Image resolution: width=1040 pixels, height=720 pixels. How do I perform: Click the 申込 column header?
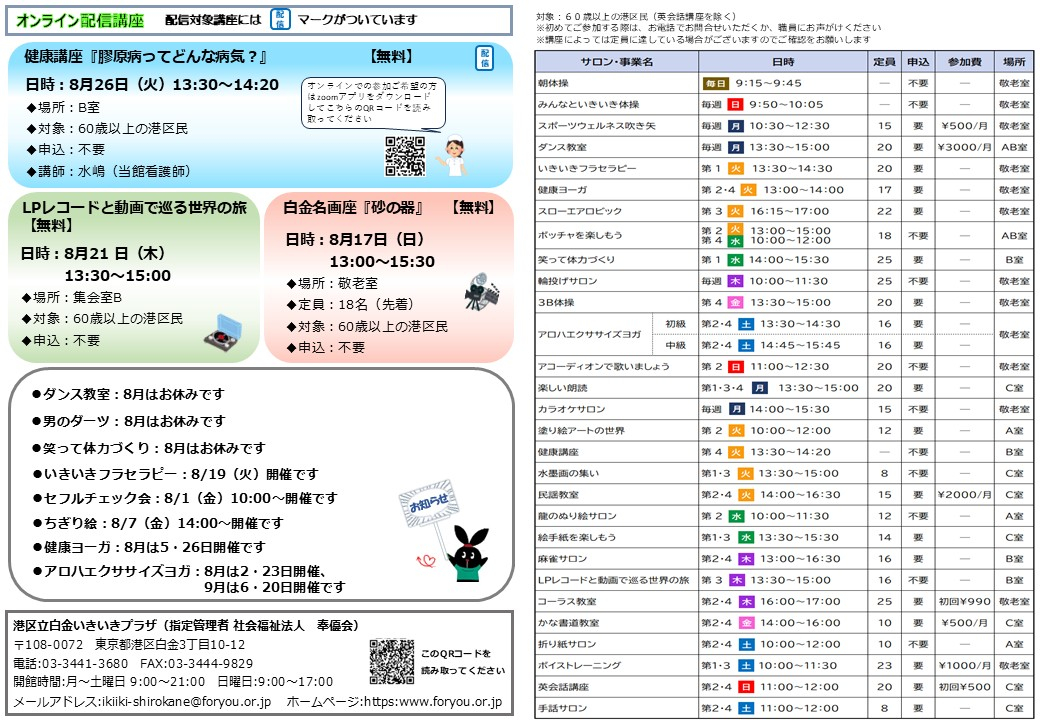pos(918,62)
